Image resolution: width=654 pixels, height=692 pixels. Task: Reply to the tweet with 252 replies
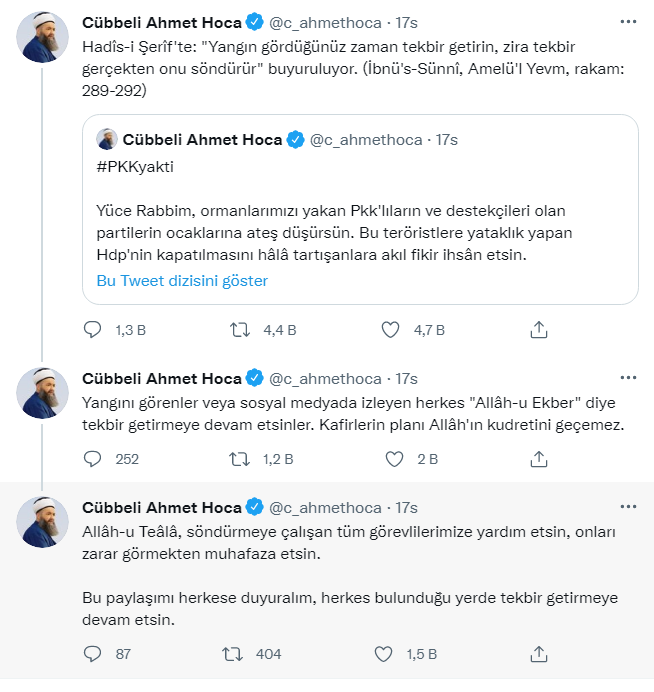(x=92, y=459)
